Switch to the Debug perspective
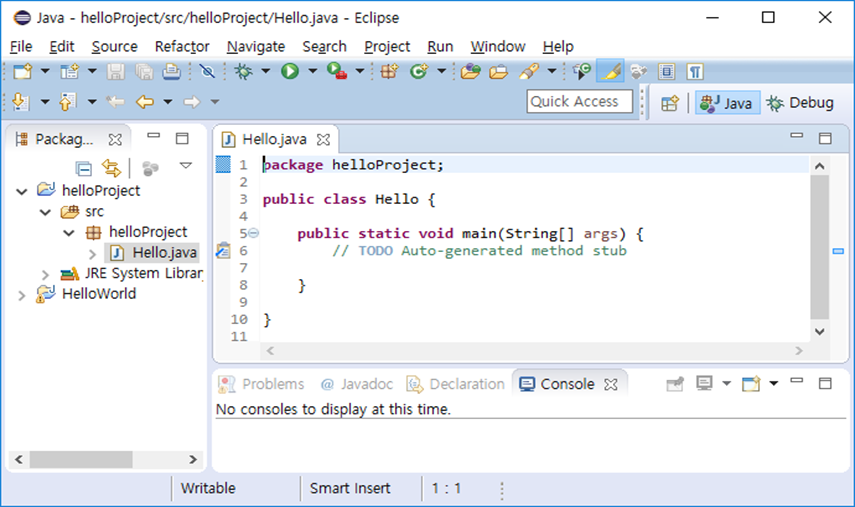 click(800, 102)
